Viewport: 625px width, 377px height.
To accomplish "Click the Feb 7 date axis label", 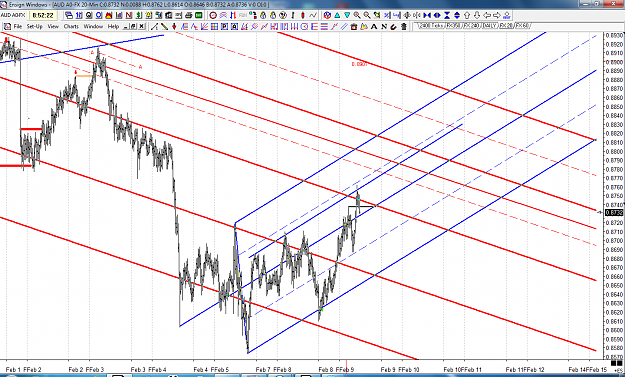I will point(263,369).
